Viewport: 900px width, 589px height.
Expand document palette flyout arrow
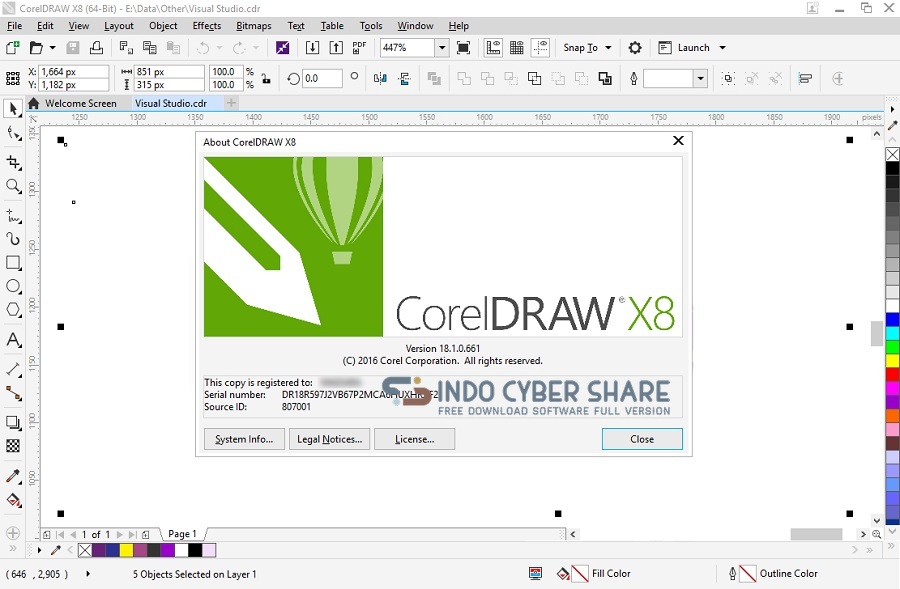tap(39, 551)
